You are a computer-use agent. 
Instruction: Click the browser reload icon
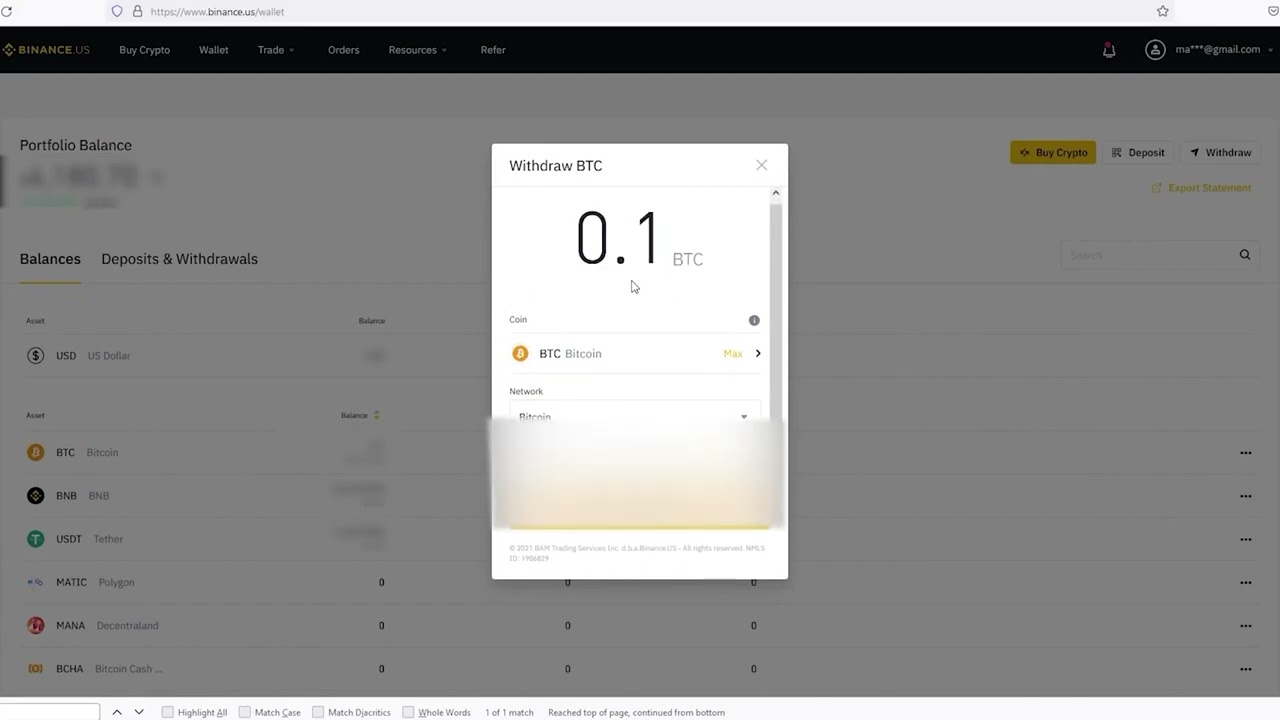point(7,11)
